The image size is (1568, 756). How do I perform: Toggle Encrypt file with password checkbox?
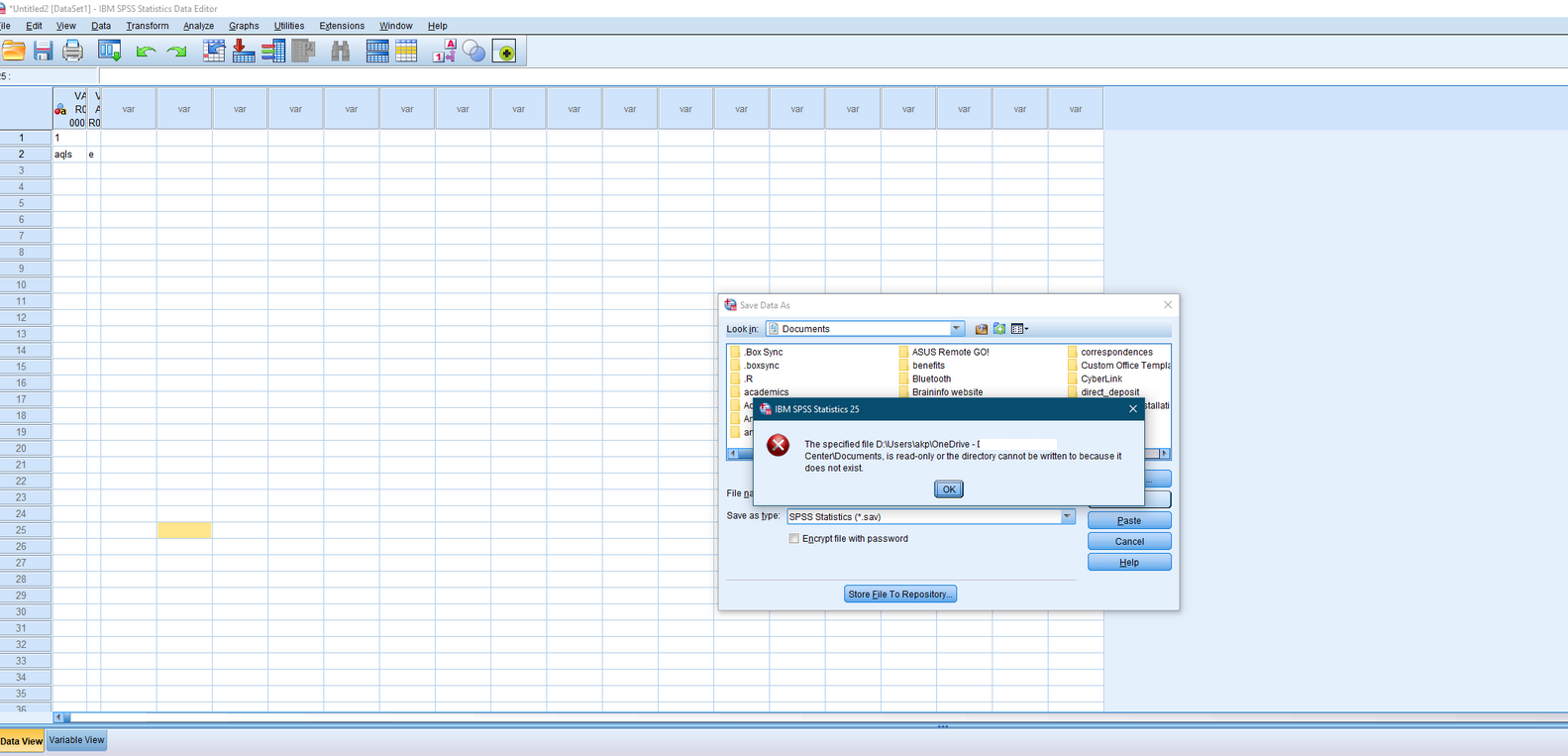(x=794, y=539)
